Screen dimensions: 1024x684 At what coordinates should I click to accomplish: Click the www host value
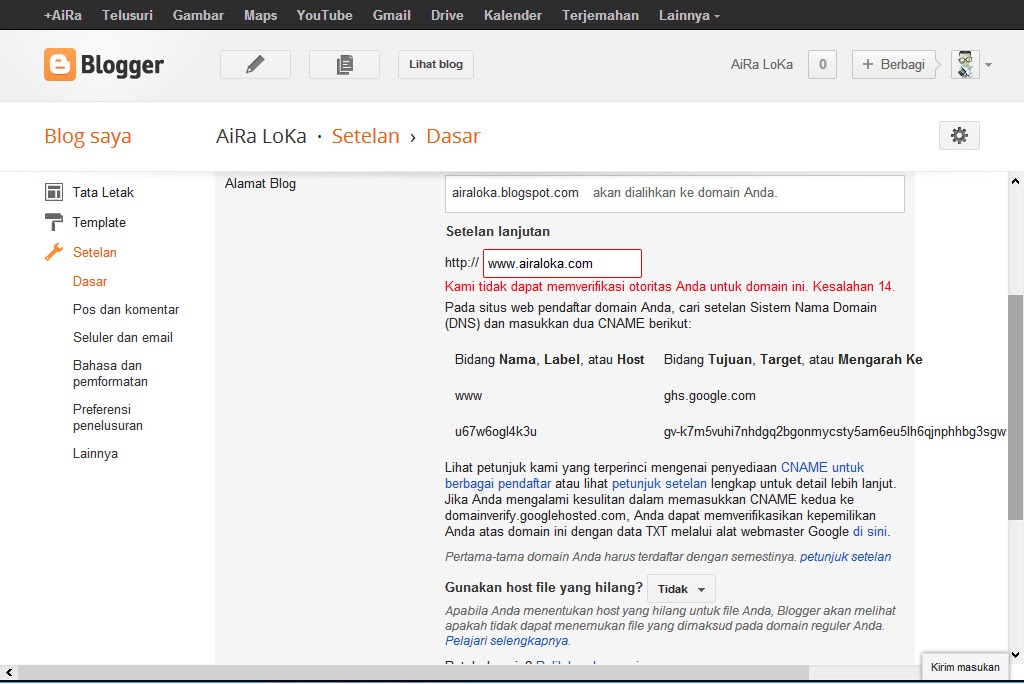tap(468, 396)
